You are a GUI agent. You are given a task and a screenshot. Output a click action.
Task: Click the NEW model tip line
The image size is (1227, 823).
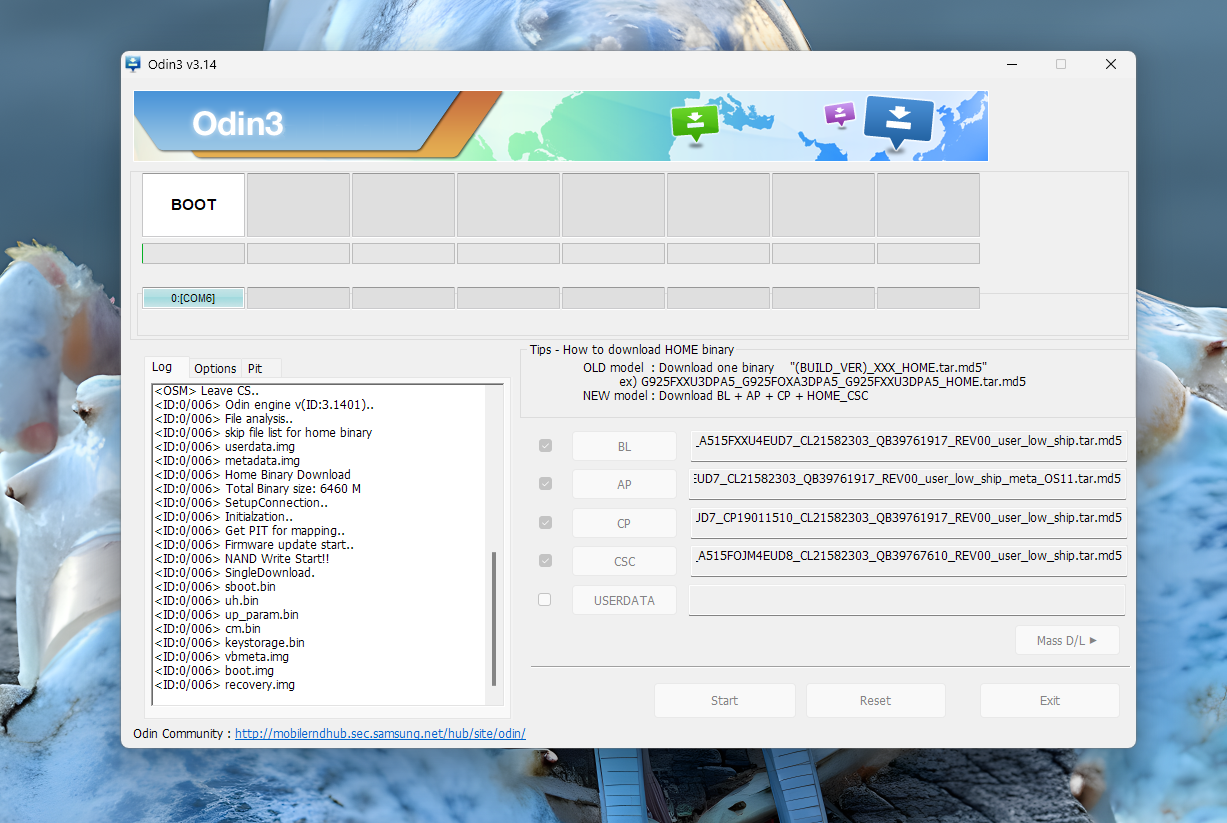726,396
